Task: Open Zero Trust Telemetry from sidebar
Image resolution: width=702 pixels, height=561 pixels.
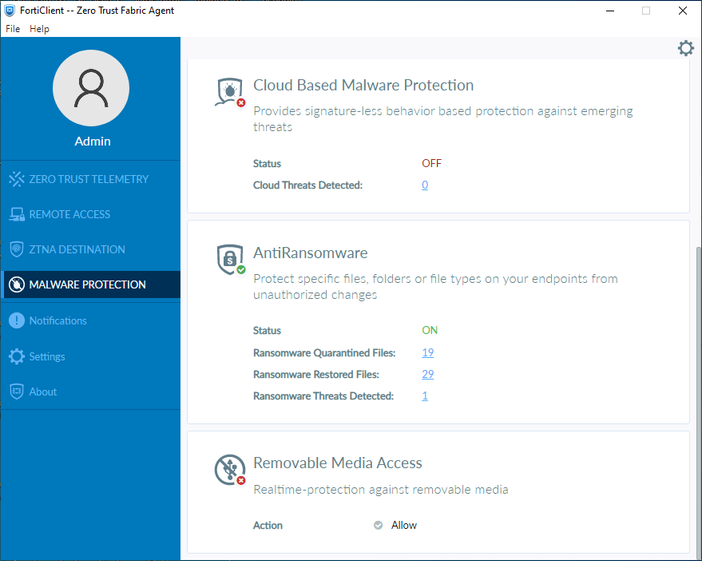Action: click(x=88, y=179)
